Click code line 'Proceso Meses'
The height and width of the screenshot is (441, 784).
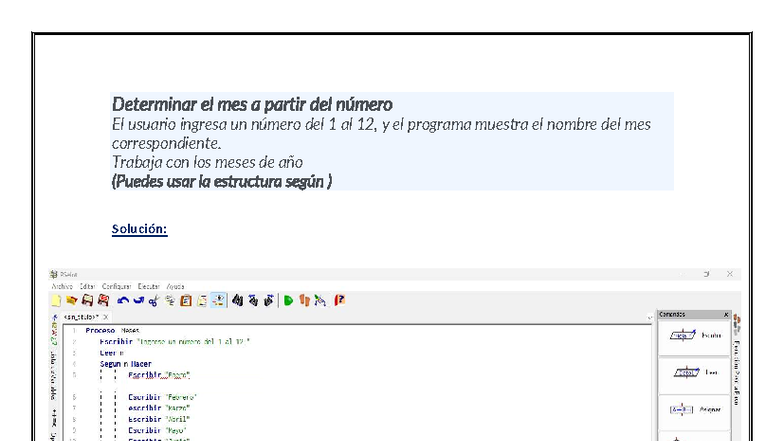(x=112, y=330)
